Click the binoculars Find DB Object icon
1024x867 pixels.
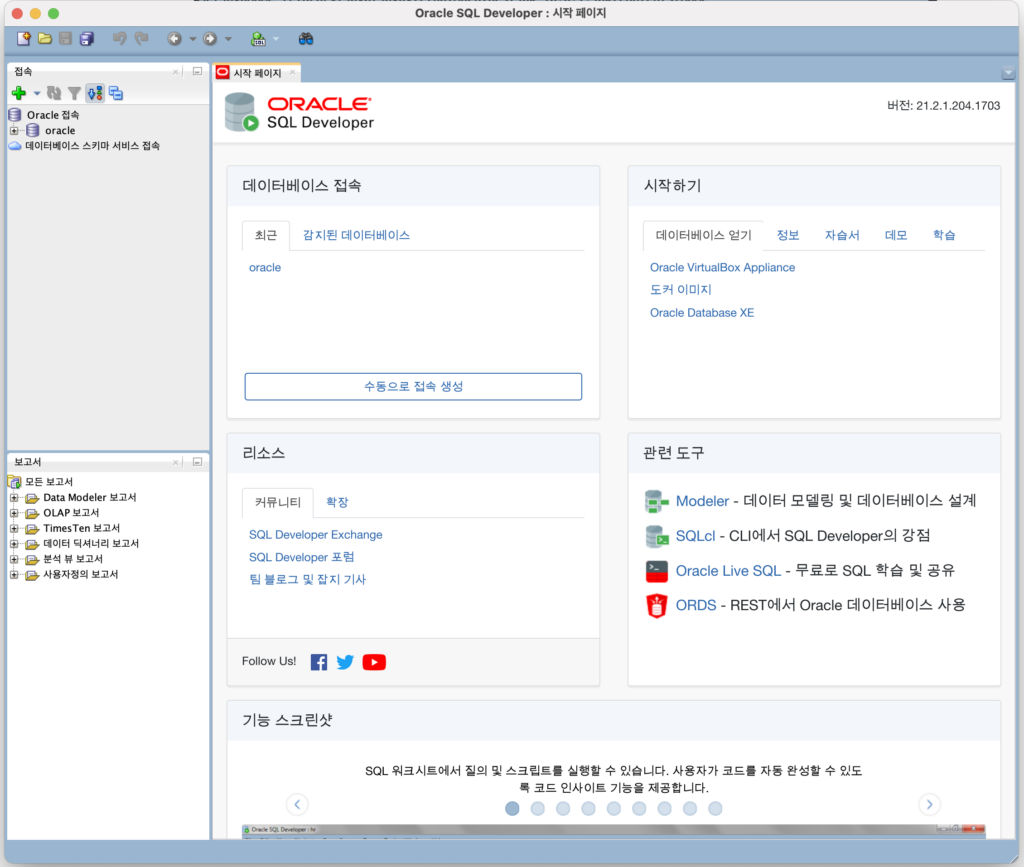(x=306, y=39)
